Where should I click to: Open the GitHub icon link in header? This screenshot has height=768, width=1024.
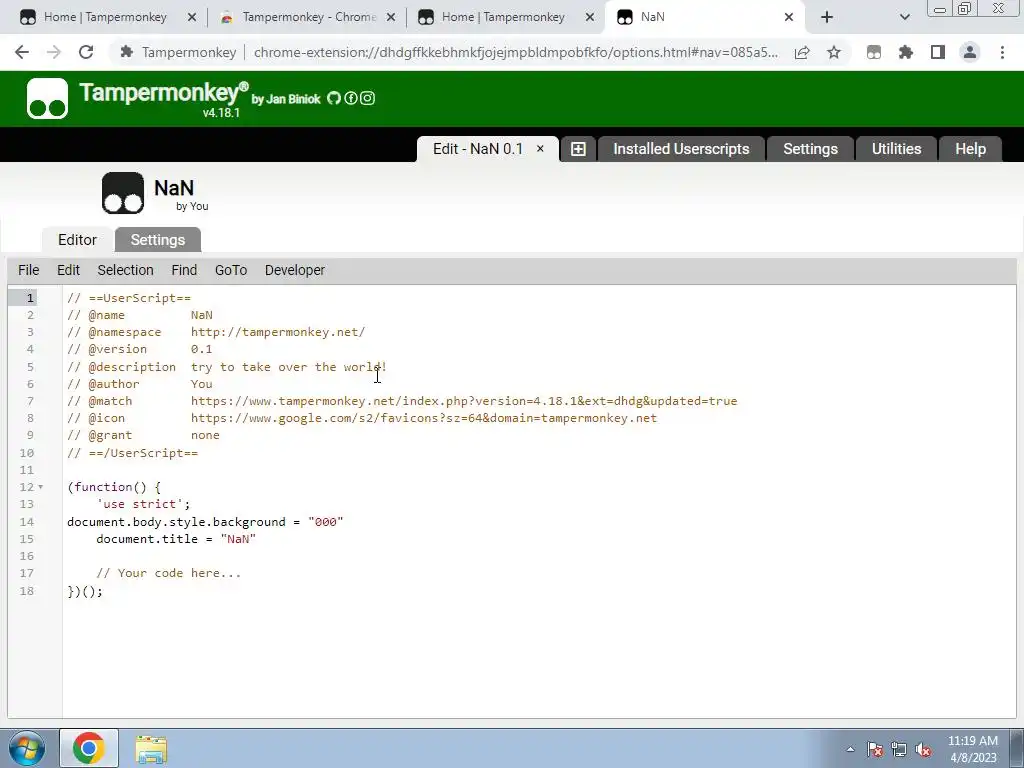pos(334,98)
